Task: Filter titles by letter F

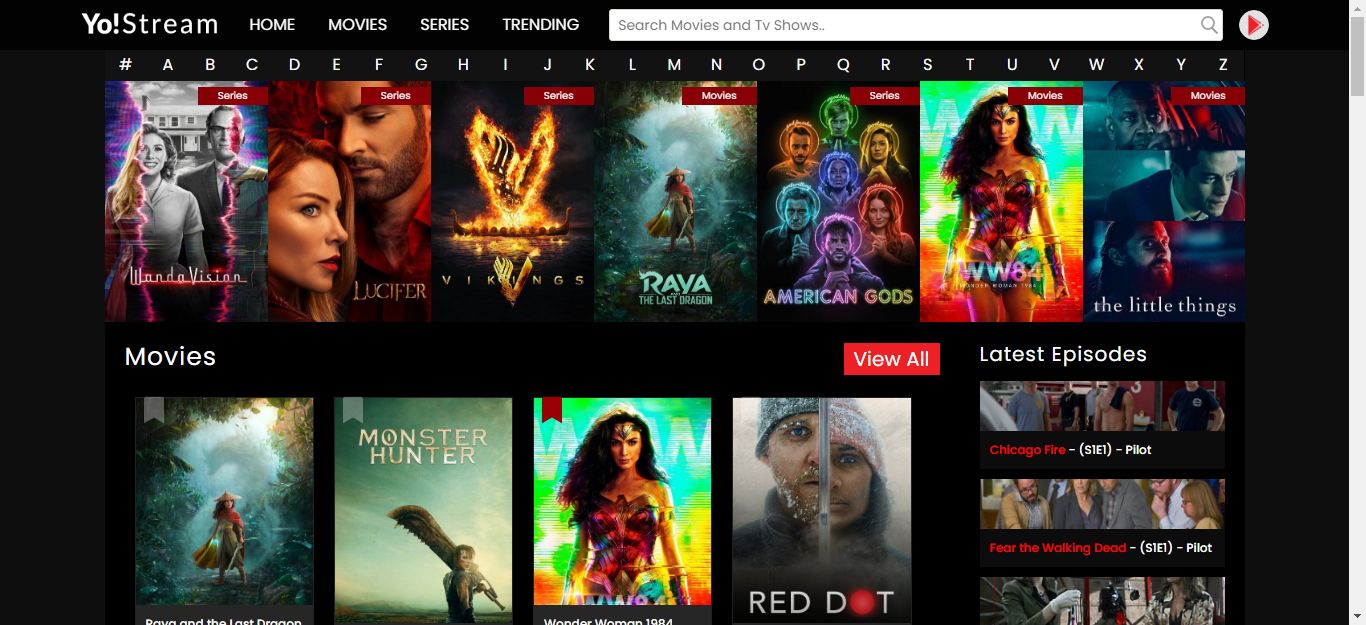Action: coord(379,64)
